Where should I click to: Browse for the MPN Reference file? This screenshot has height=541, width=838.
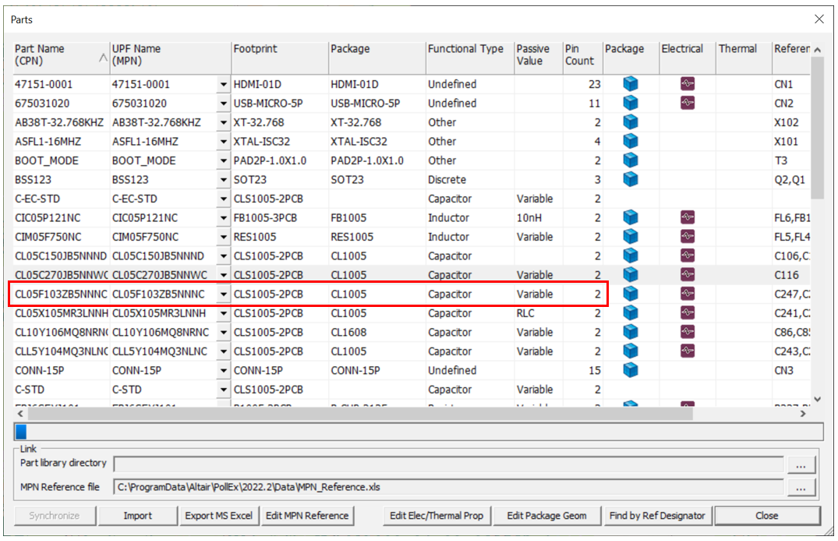click(799, 487)
